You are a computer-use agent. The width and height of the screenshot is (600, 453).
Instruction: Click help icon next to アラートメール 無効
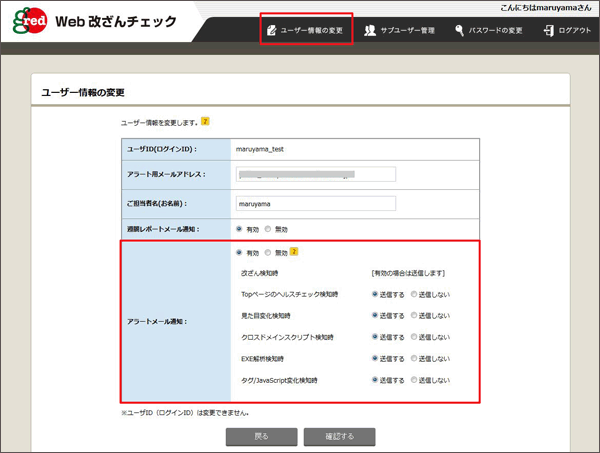295,252
